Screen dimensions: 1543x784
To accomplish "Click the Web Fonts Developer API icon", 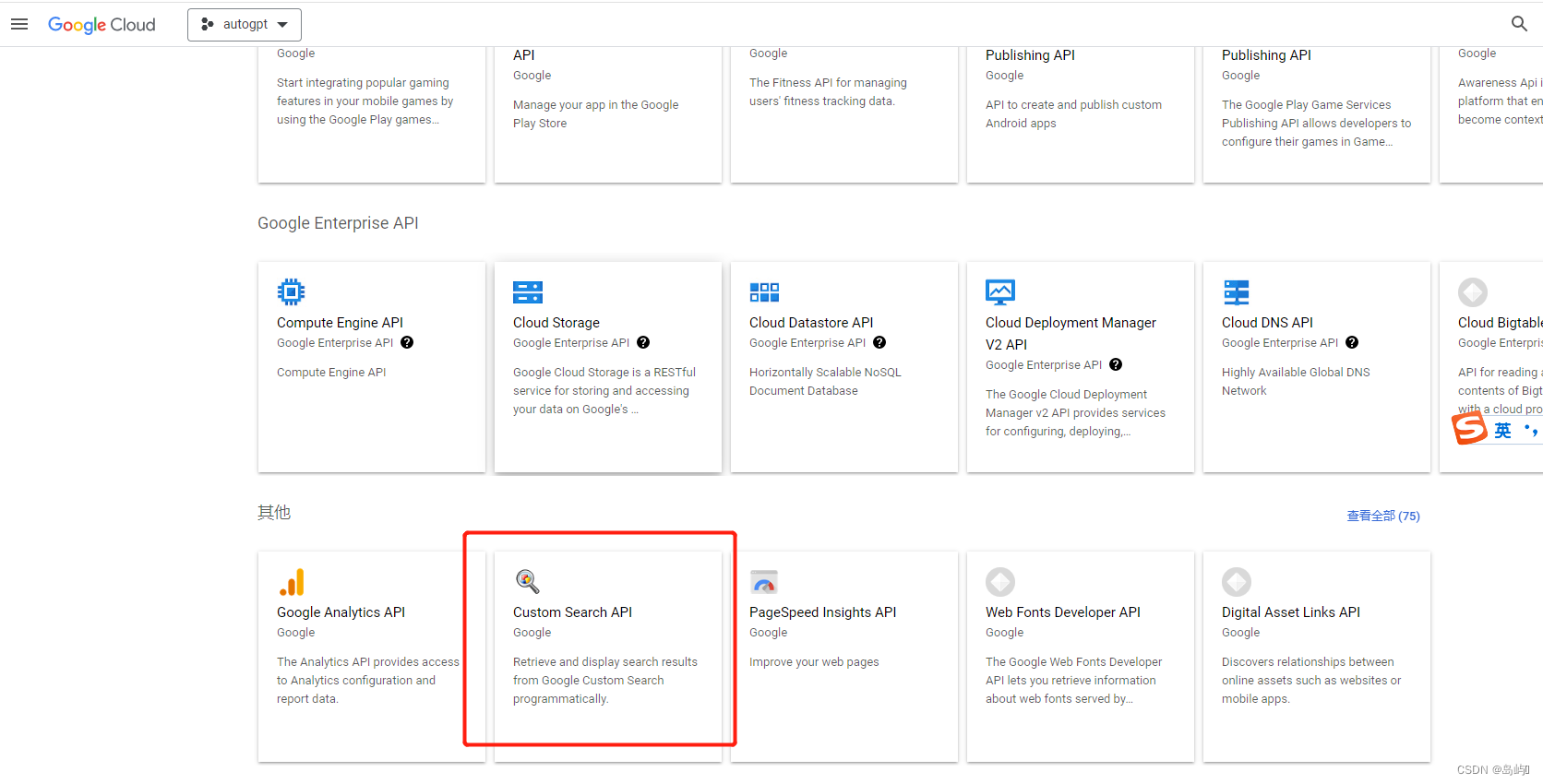I will (1000, 582).
